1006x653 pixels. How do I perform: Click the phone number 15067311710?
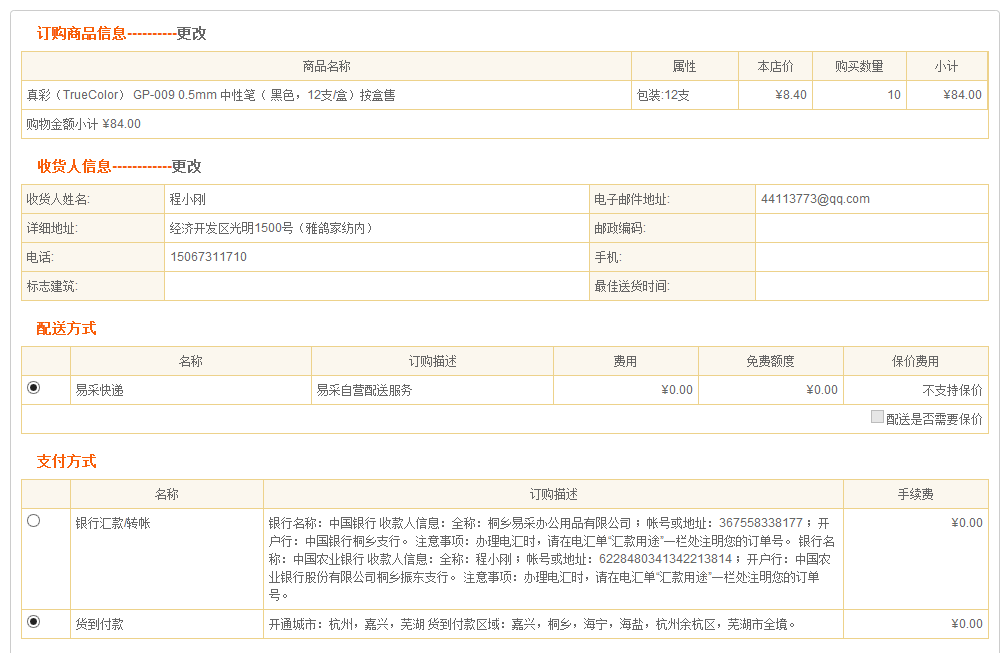(208, 257)
